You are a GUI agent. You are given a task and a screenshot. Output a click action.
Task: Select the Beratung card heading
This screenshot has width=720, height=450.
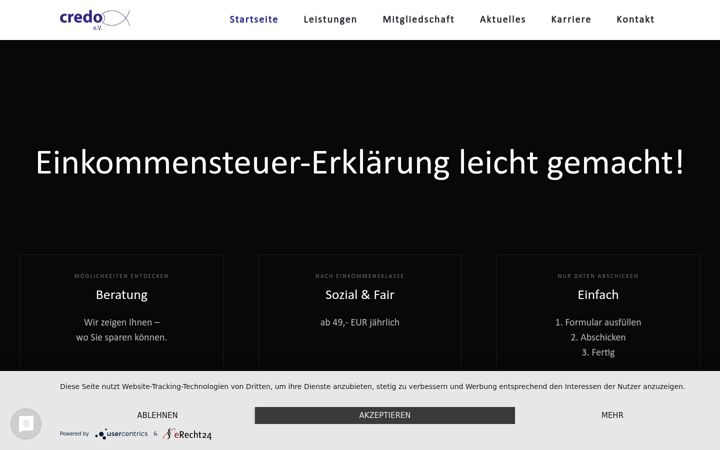tap(122, 295)
